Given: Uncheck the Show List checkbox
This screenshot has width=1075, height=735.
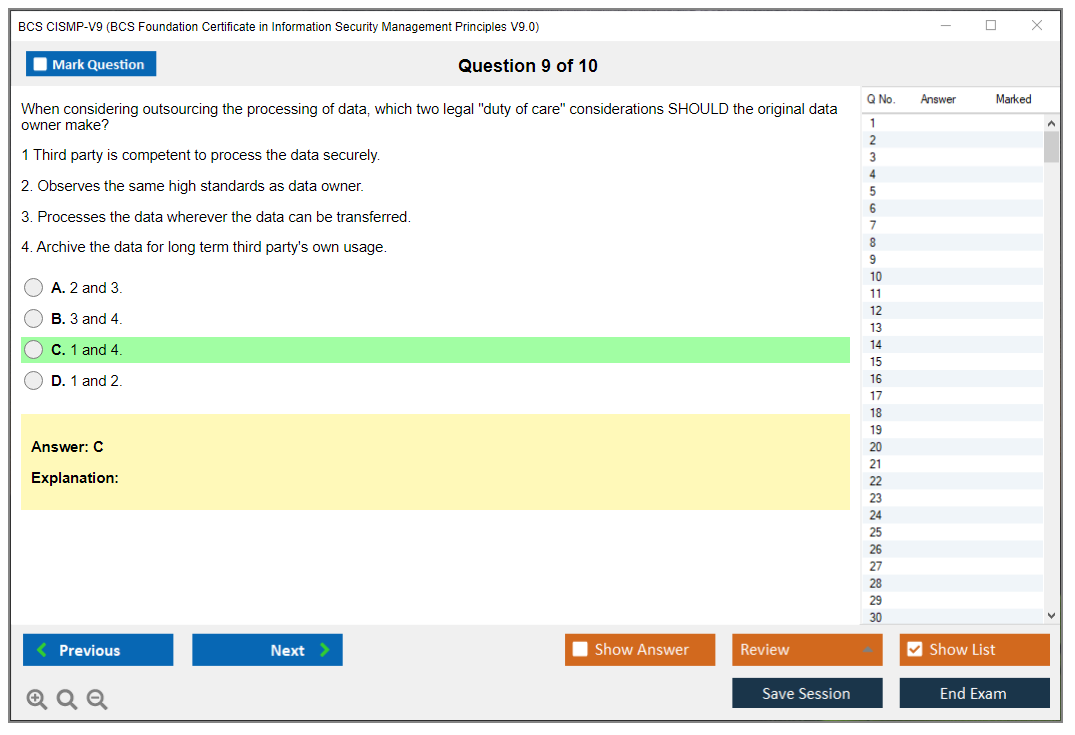Looking at the screenshot, I should click(x=914, y=650).
